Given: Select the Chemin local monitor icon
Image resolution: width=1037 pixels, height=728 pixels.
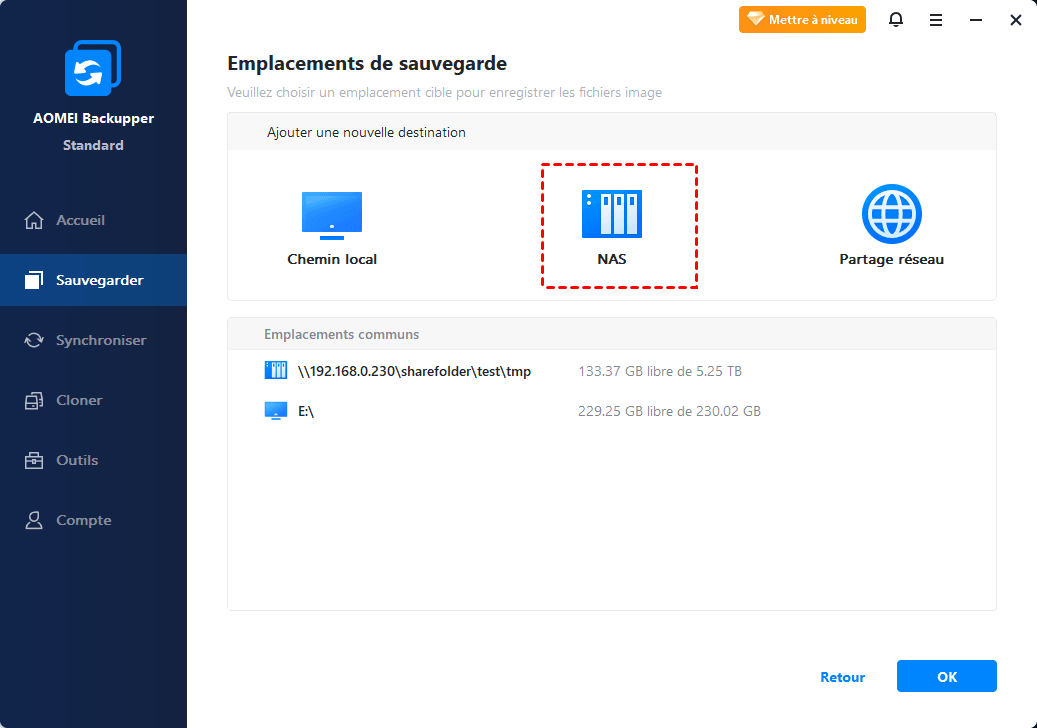Looking at the screenshot, I should pyautogui.click(x=332, y=216).
